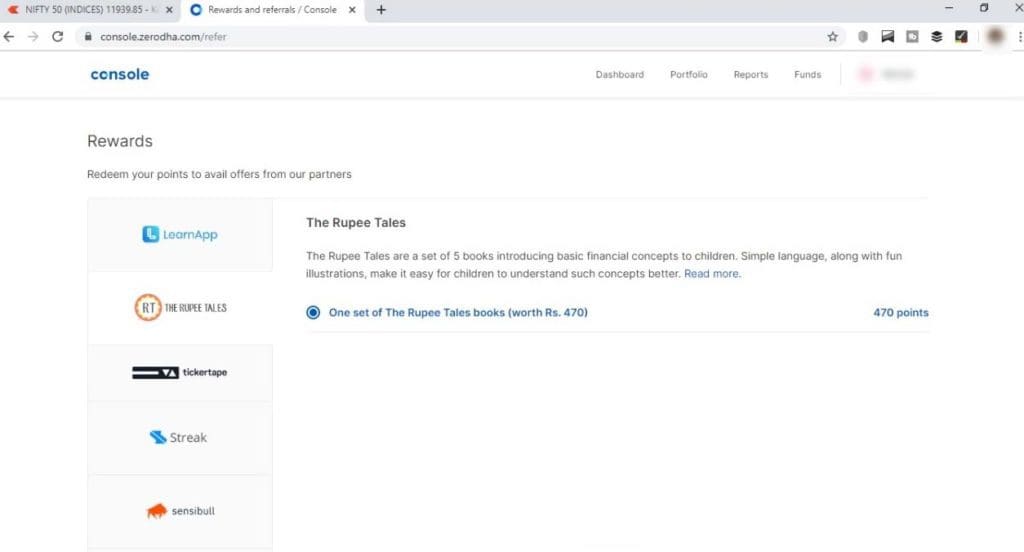Open the stacked layers extension icon
Viewport: 1024px width, 552px height.
pos(936,37)
